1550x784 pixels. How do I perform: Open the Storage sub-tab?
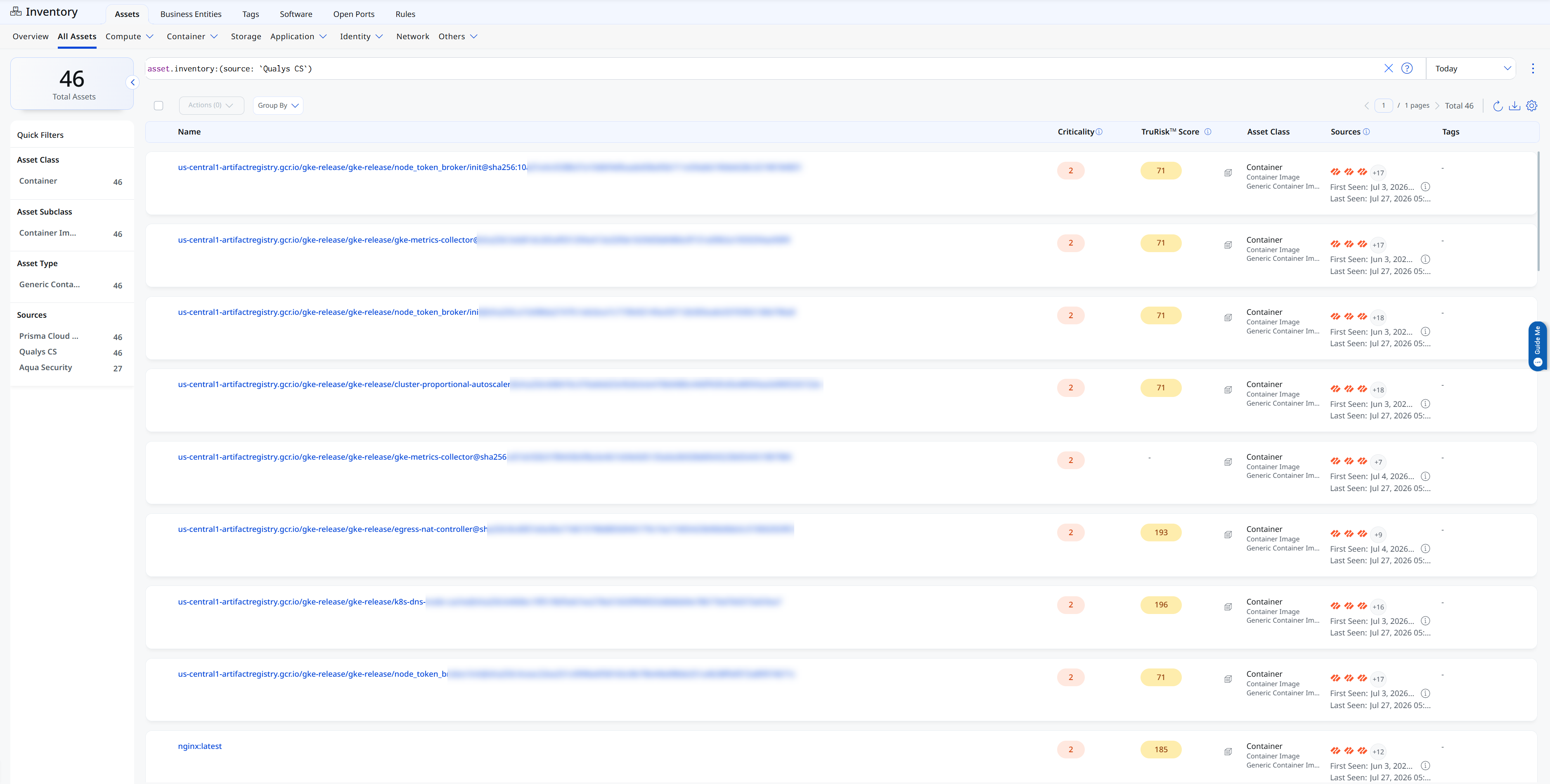[x=246, y=37]
